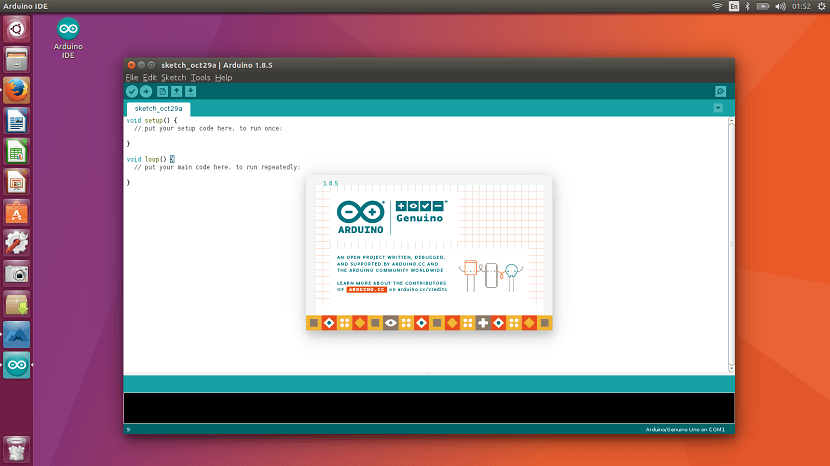Open Ubuntu Software from the dock

(x=17, y=212)
